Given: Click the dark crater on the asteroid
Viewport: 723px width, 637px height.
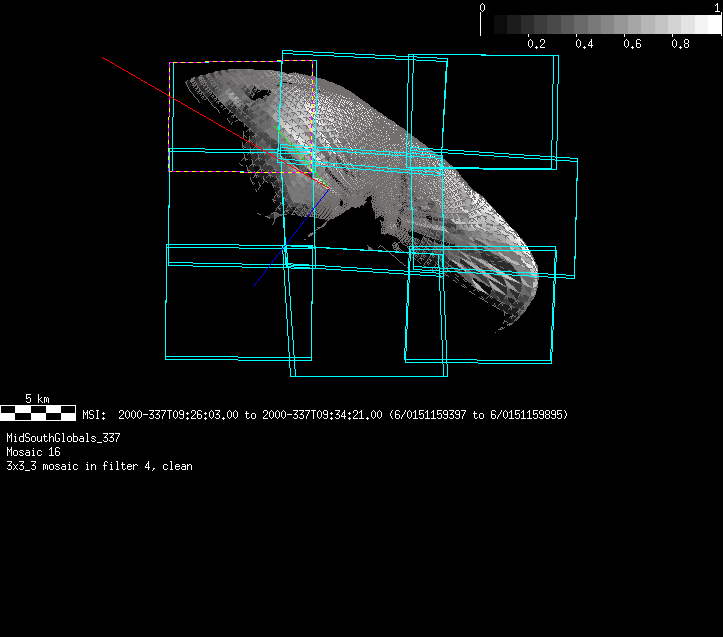Looking at the screenshot, I should point(257,94).
